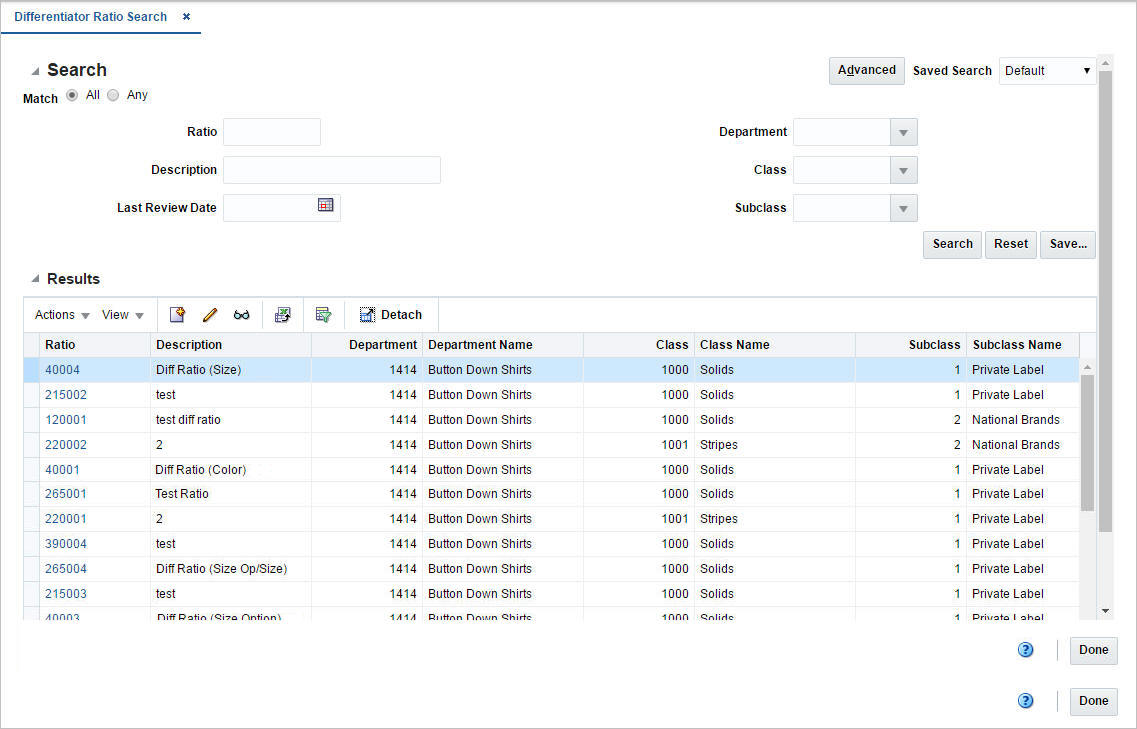Select the Match Any radio button
The height and width of the screenshot is (729, 1137).
click(113, 94)
